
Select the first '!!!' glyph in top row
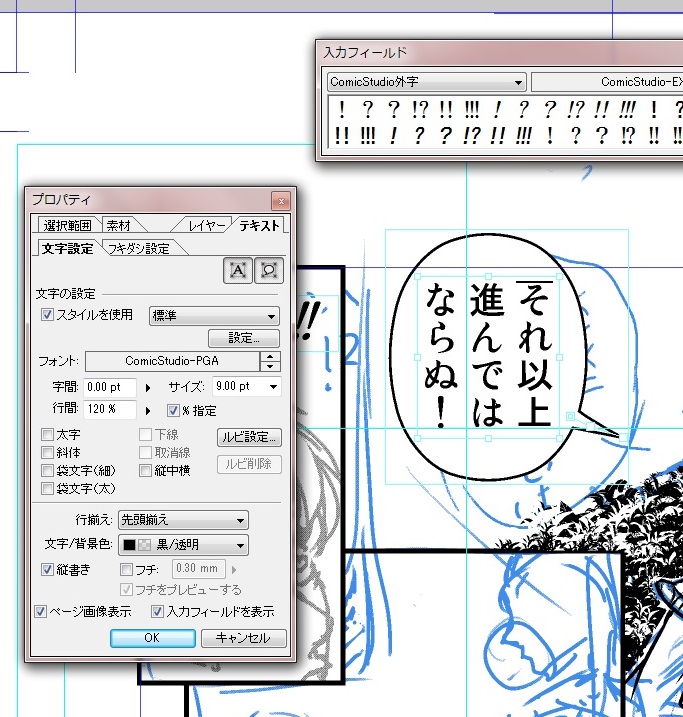pyautogui.click(x=471, y=110)
